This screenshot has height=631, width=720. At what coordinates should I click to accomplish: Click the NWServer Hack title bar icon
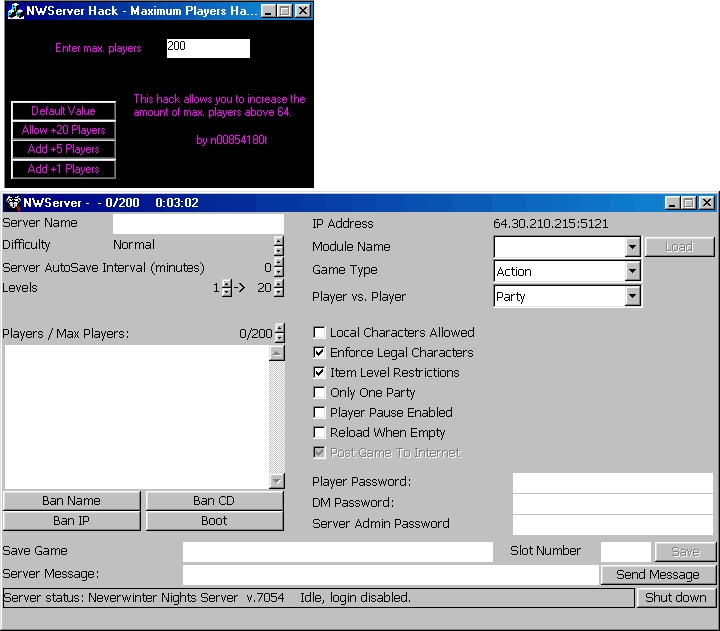[15, 11]
